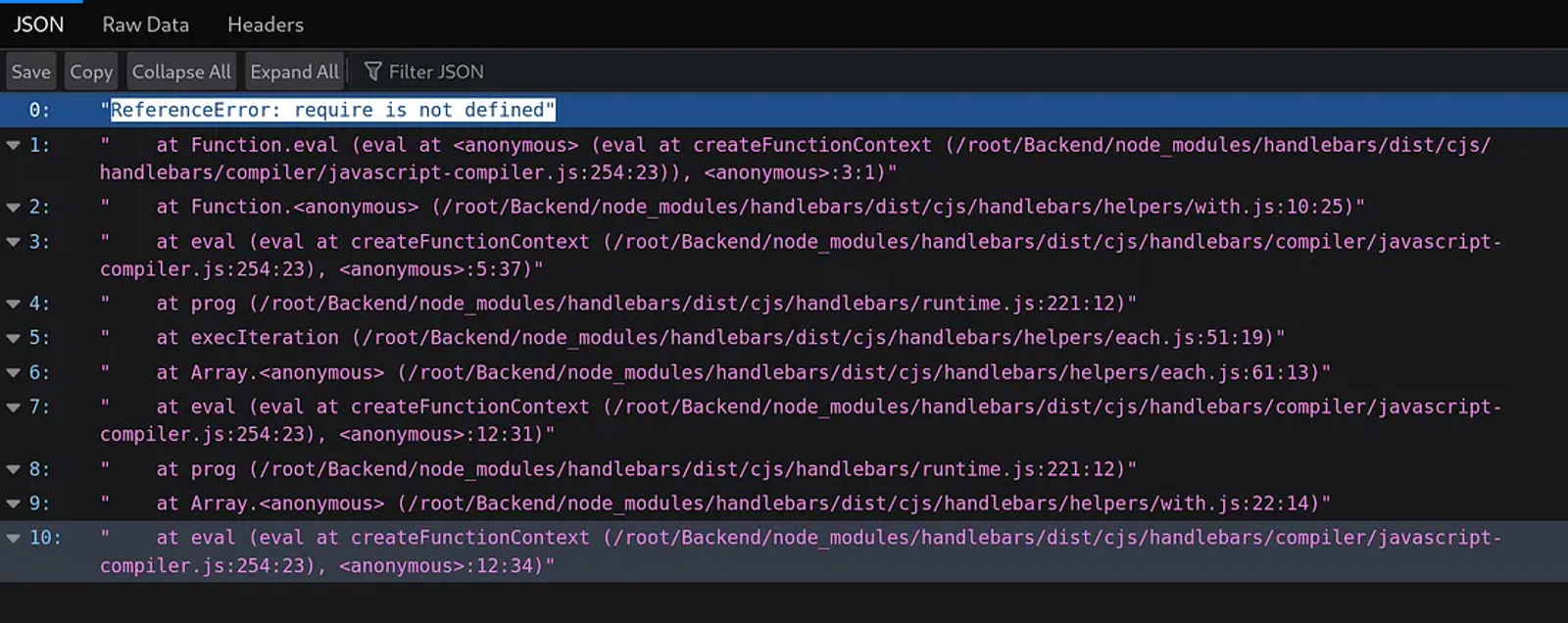This screenshot has height=623, width=1568.
Task: Click Expand All button
Action: coord(294,72)
